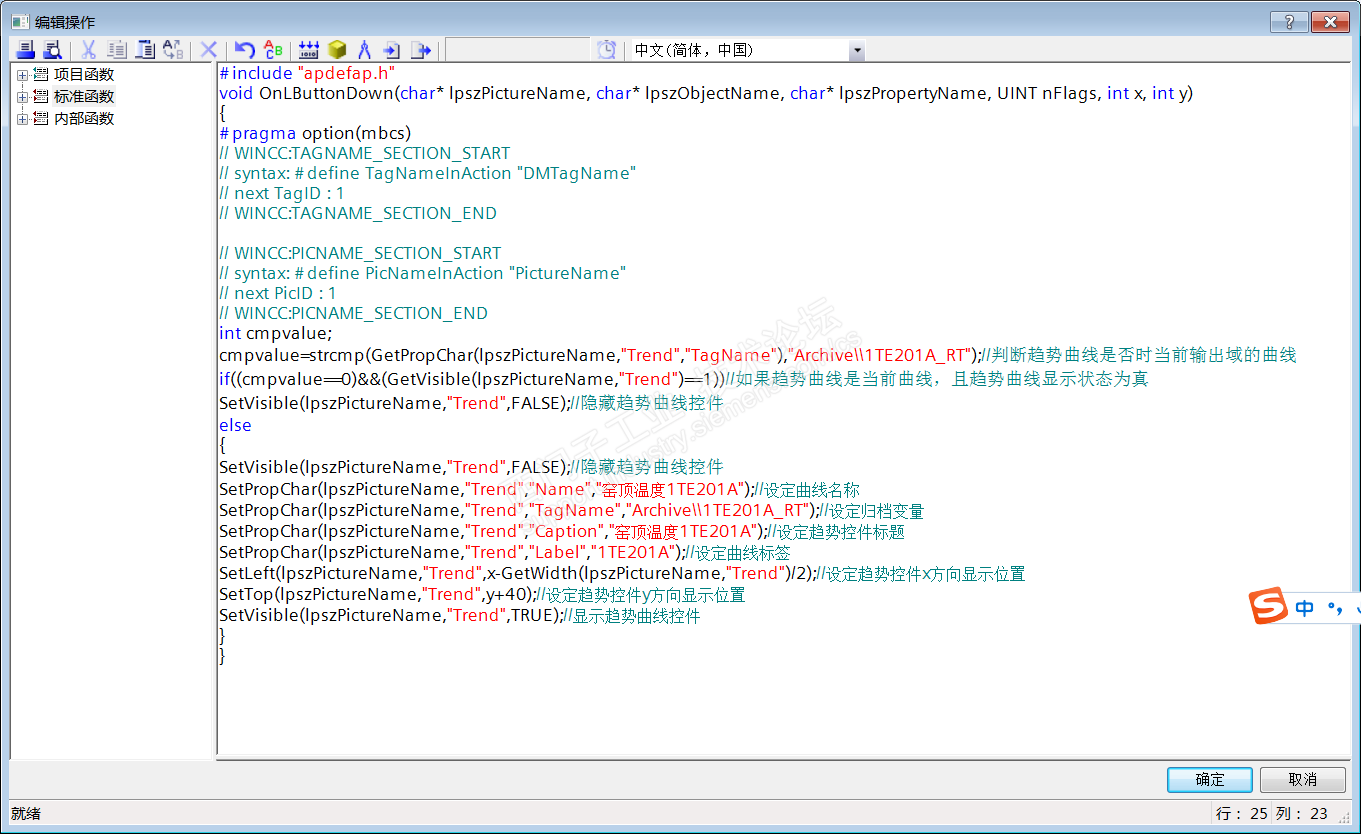Screen dimensions: 1361x834
Task: Click the status bar 列: 23 indicator
Action: tap(1301, 814)
